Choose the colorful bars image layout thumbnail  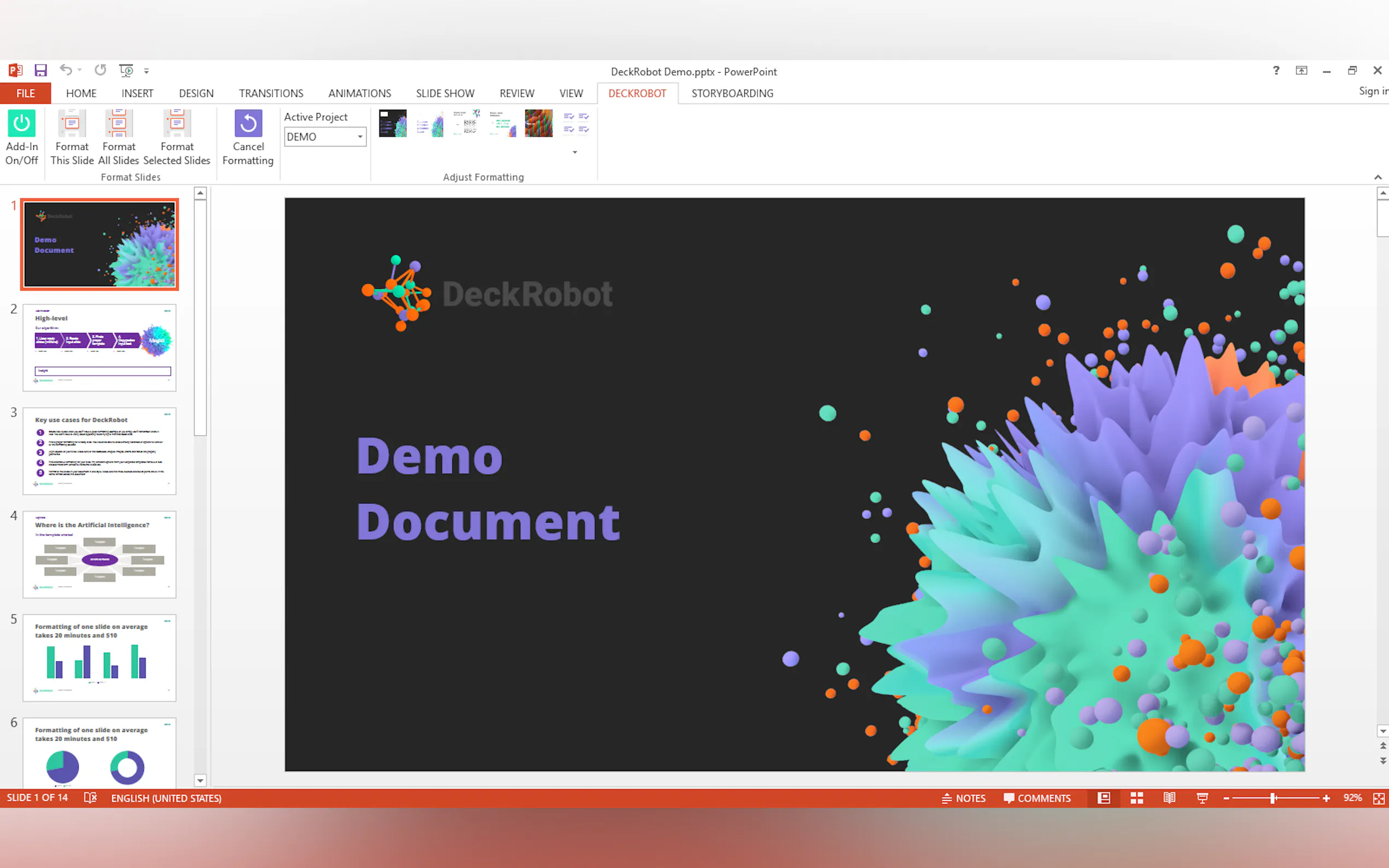coord(539,124)
